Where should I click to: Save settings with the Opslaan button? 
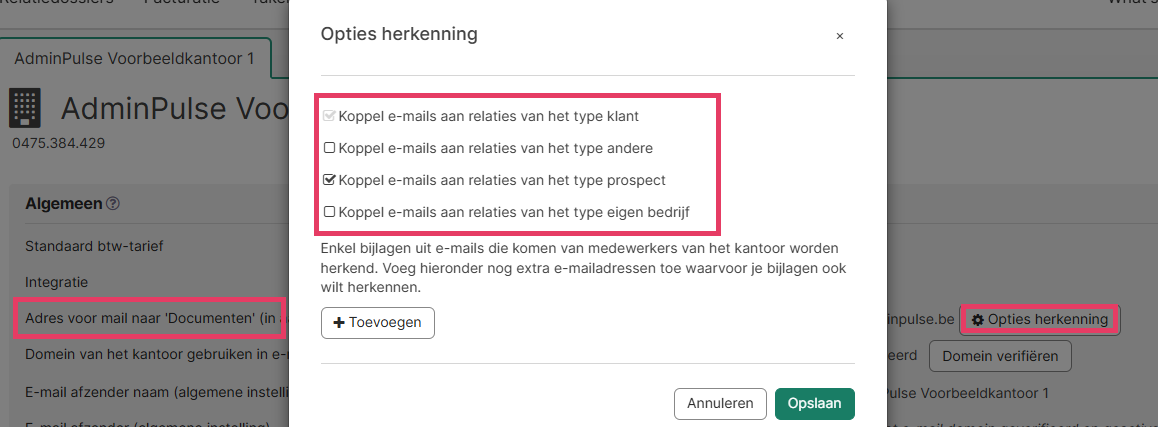point(815,403)
